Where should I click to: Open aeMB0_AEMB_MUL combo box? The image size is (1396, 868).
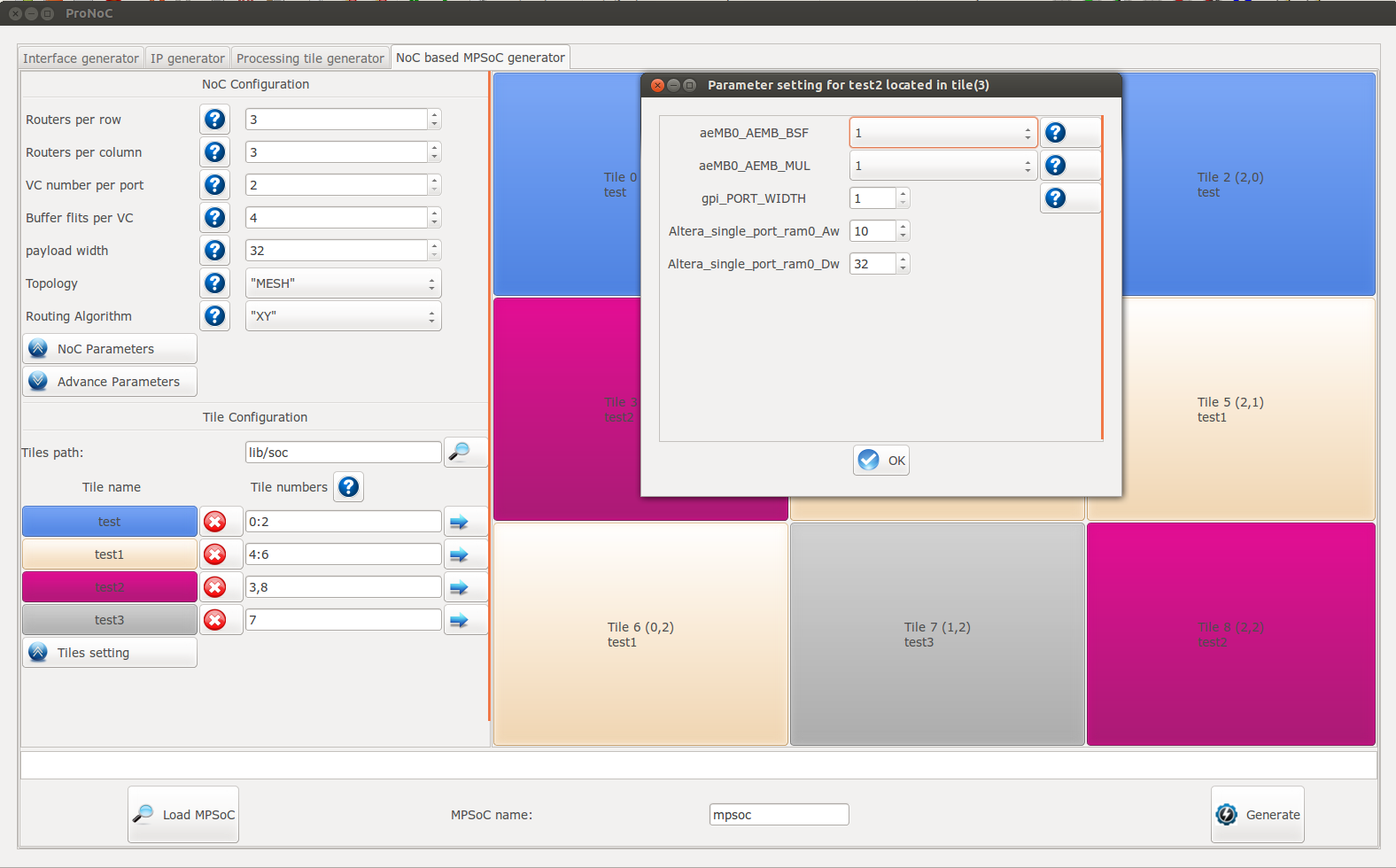tap(942, 166)
